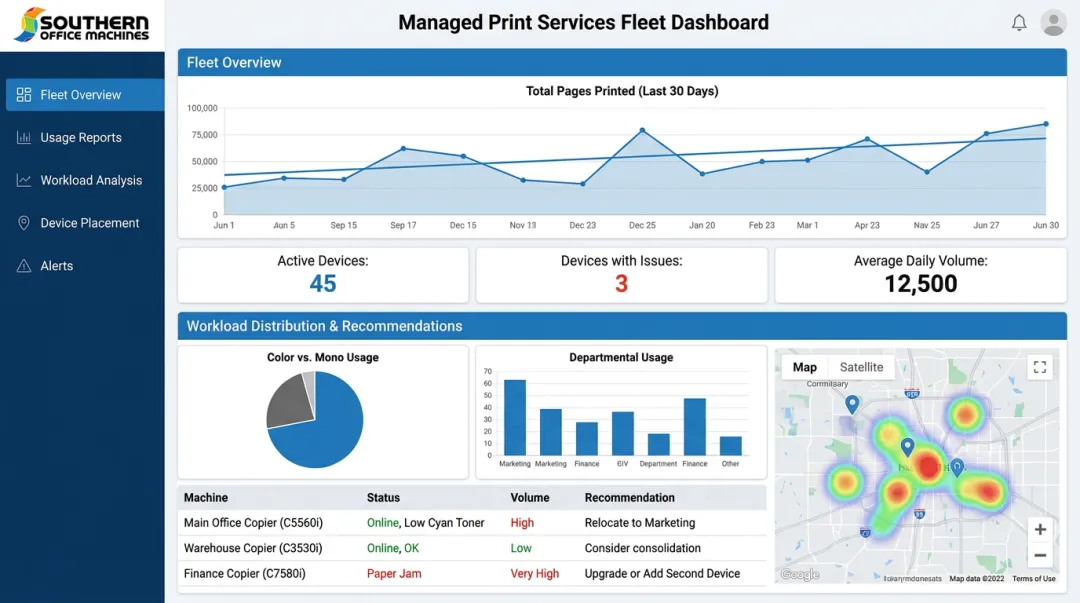Image resolution: width=1080 pixels, height=603 pixels.
Task: Click Consider consolidation recommendation
Action: coord(643,548)
